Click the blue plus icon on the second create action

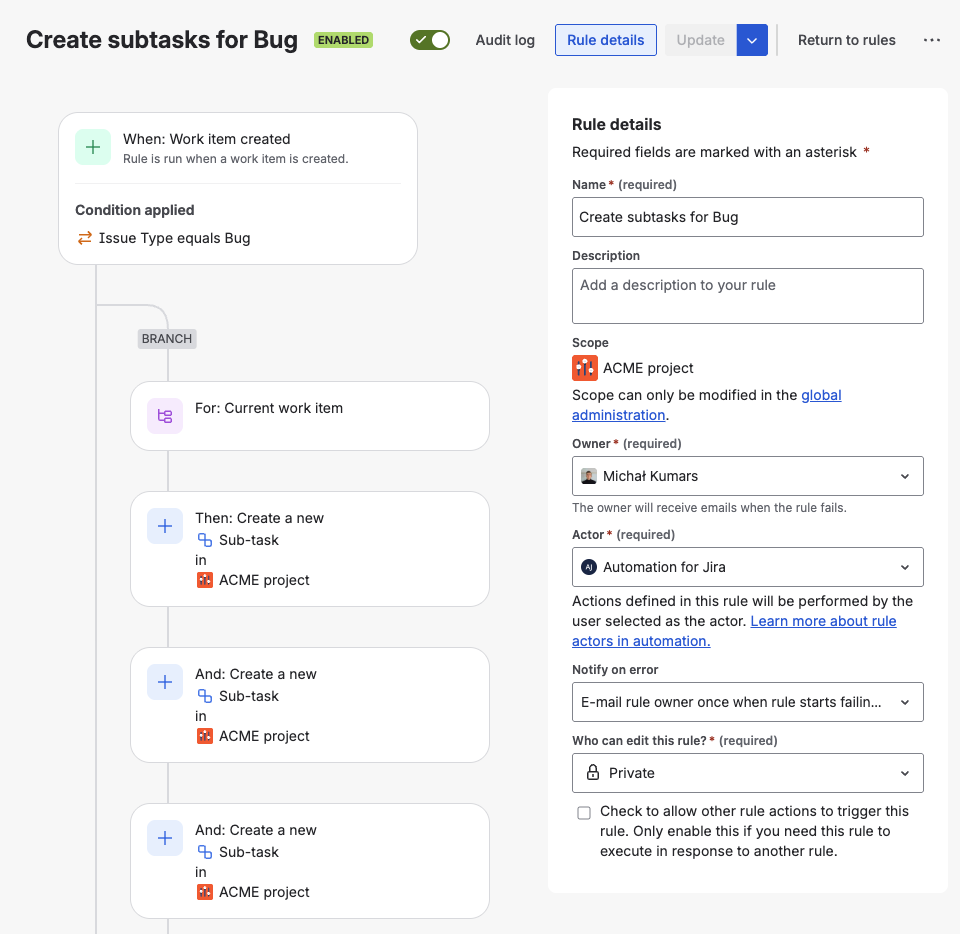pyautogui.click(x=165, y=682)
